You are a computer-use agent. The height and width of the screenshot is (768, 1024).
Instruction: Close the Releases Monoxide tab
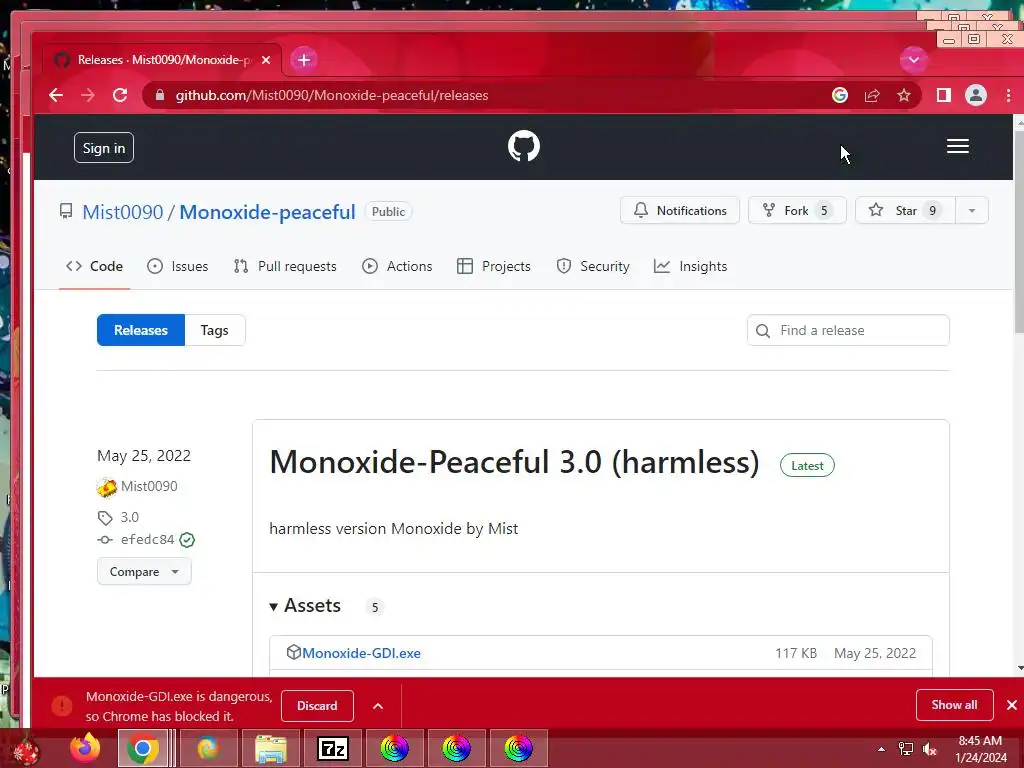click(x=266, y=60)
